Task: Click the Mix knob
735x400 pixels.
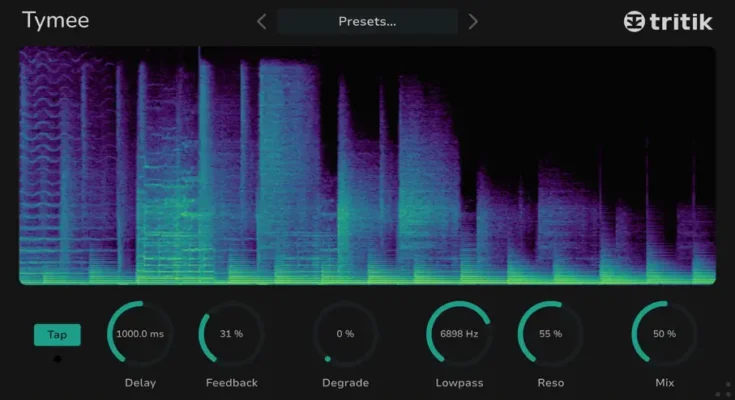Action: point(664,333)
